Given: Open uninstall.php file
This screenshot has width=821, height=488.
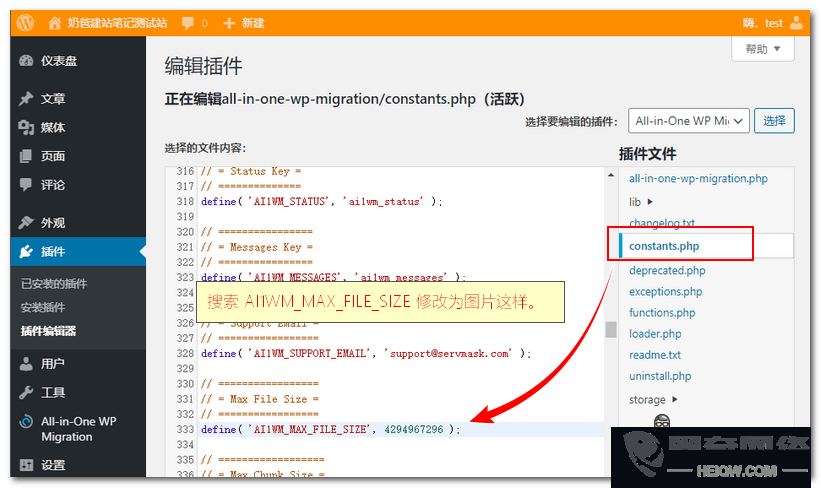Looking at the screenshot, I should pos(660,376).
